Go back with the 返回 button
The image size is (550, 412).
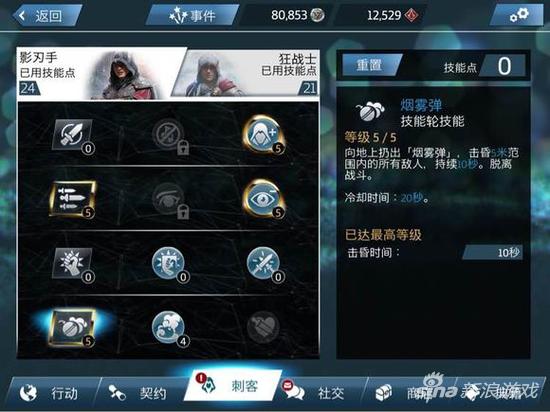coord(47,15)
